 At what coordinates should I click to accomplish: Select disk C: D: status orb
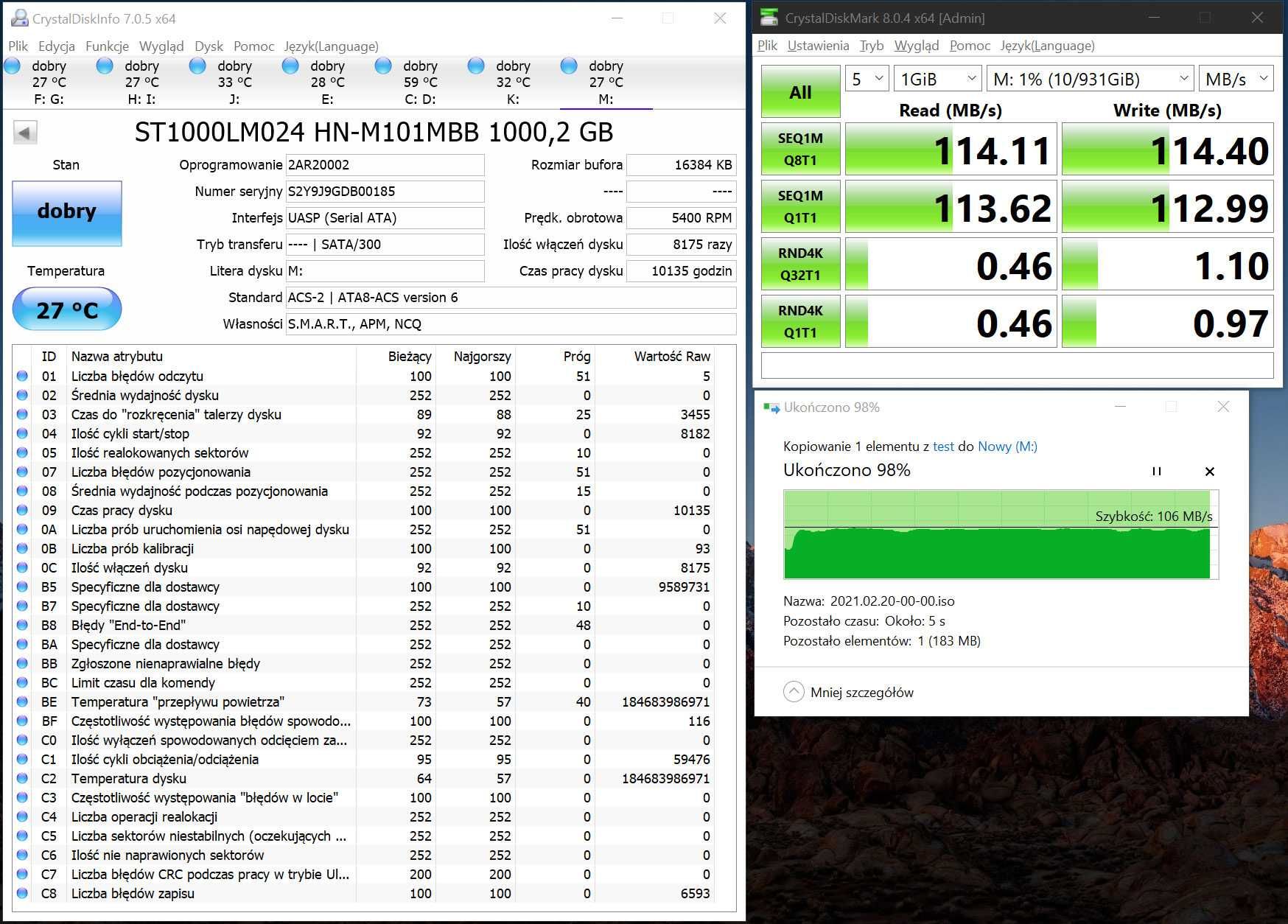(x=384, y=66)
